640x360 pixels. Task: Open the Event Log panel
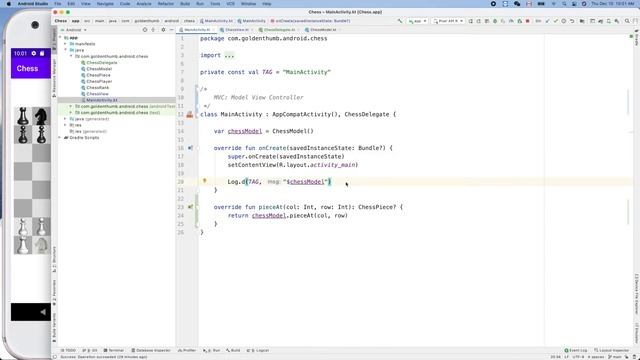(x=576, y=350)
